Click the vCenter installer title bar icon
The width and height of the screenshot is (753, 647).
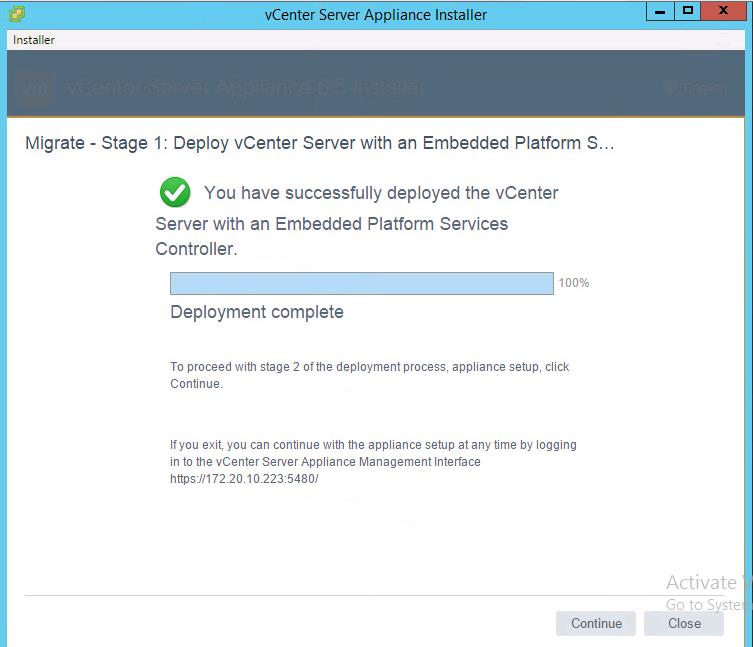[17, 14]
